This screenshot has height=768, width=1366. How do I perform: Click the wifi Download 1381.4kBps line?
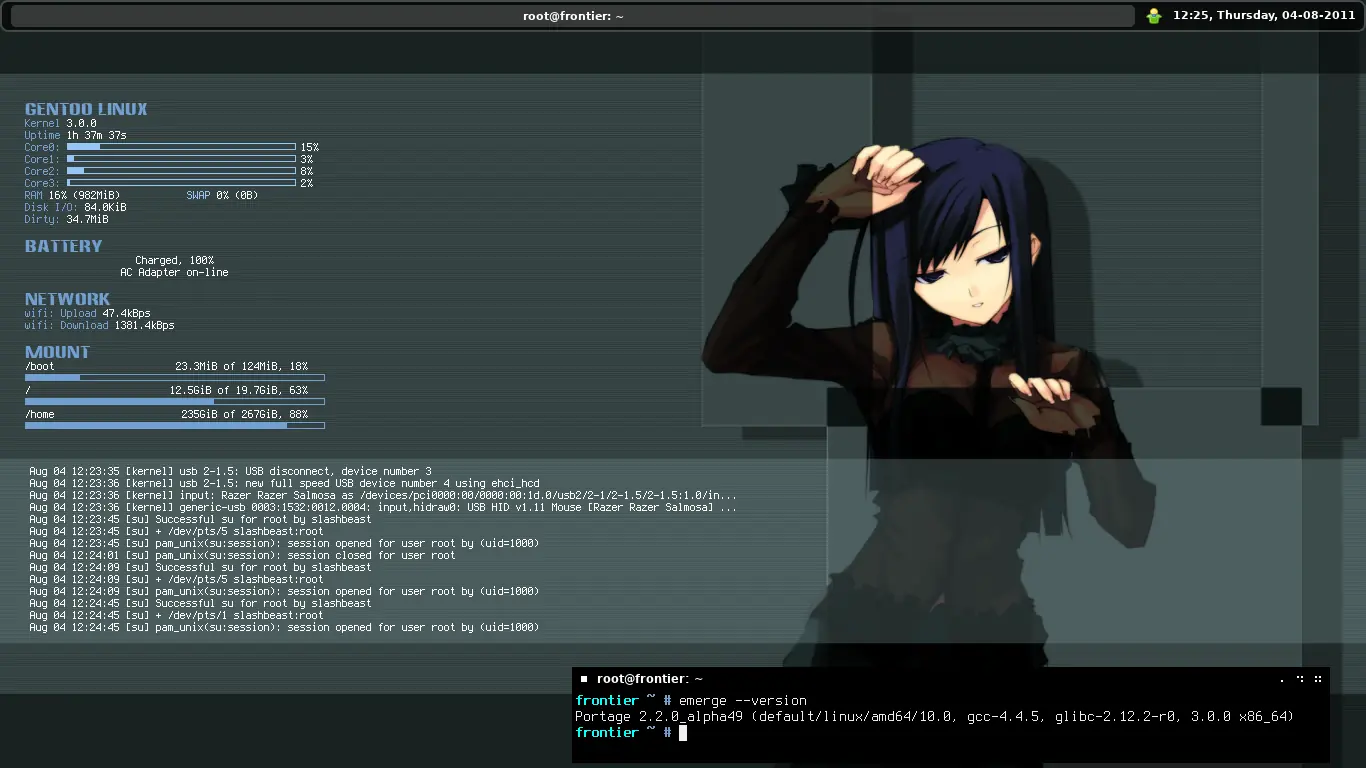tap(100, 325)
